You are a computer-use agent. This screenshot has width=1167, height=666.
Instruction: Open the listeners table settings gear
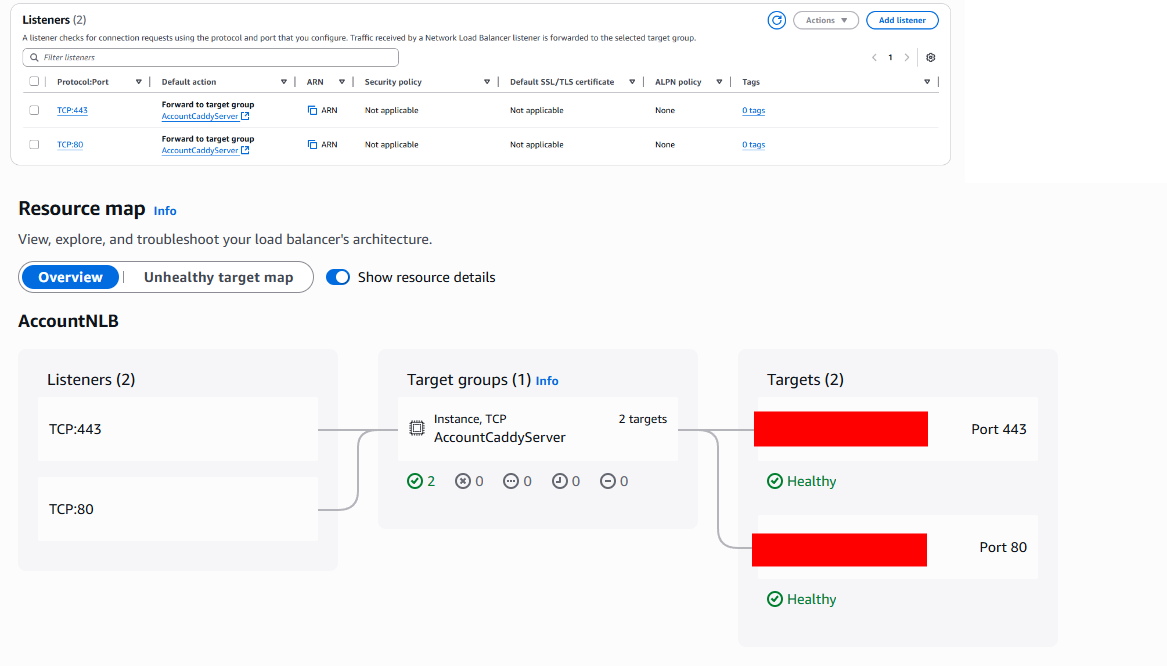(930, 58)
